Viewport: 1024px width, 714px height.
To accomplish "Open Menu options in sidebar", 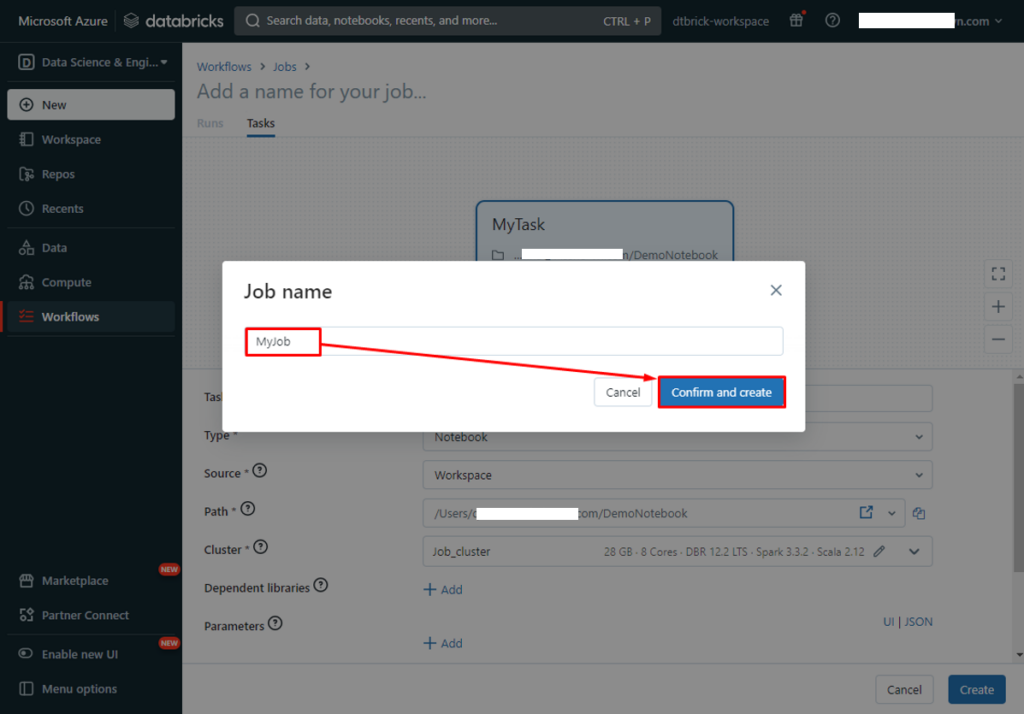I will (91, 689).
